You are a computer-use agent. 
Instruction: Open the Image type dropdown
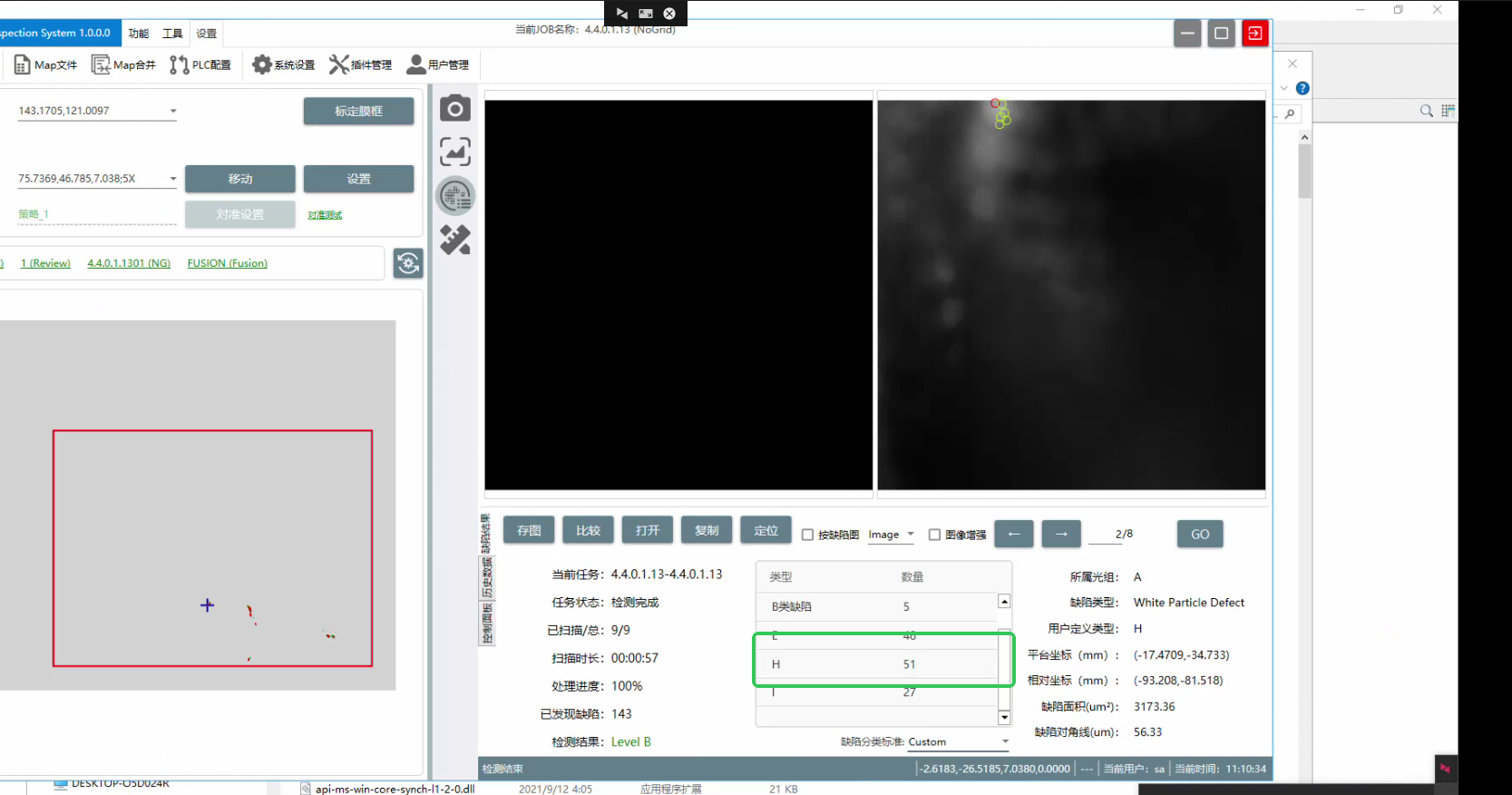tap(891, 535)
